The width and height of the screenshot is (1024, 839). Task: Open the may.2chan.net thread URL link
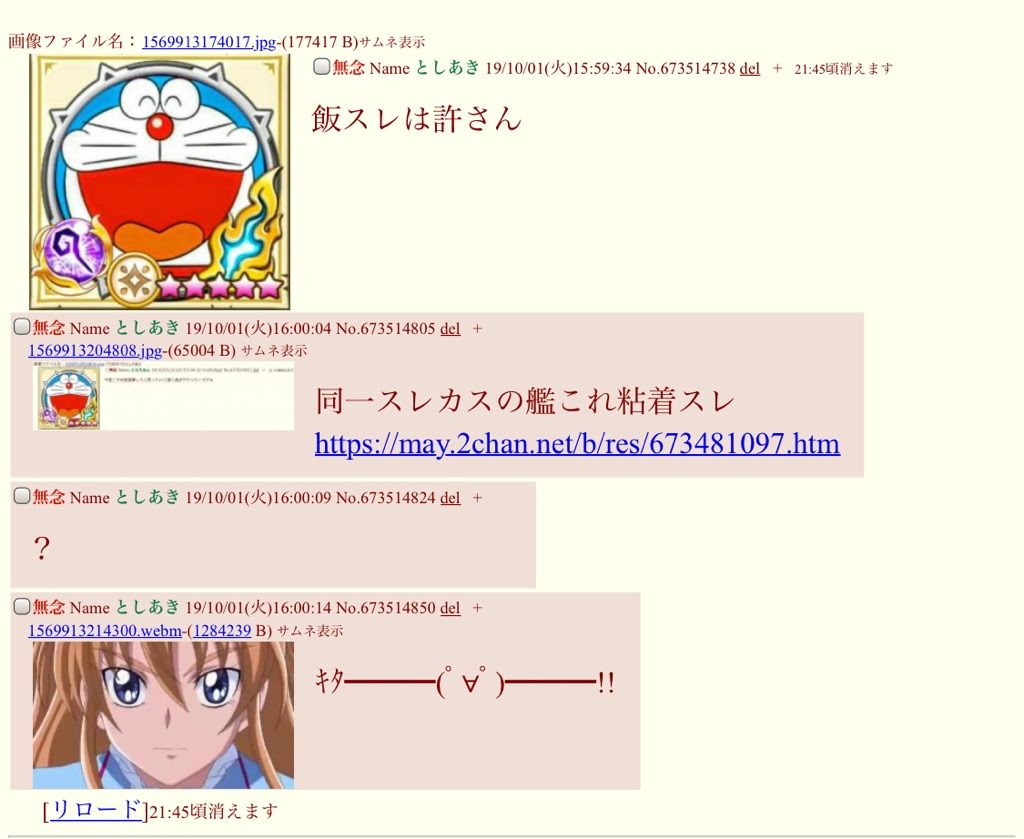click(x=577, y=444)
